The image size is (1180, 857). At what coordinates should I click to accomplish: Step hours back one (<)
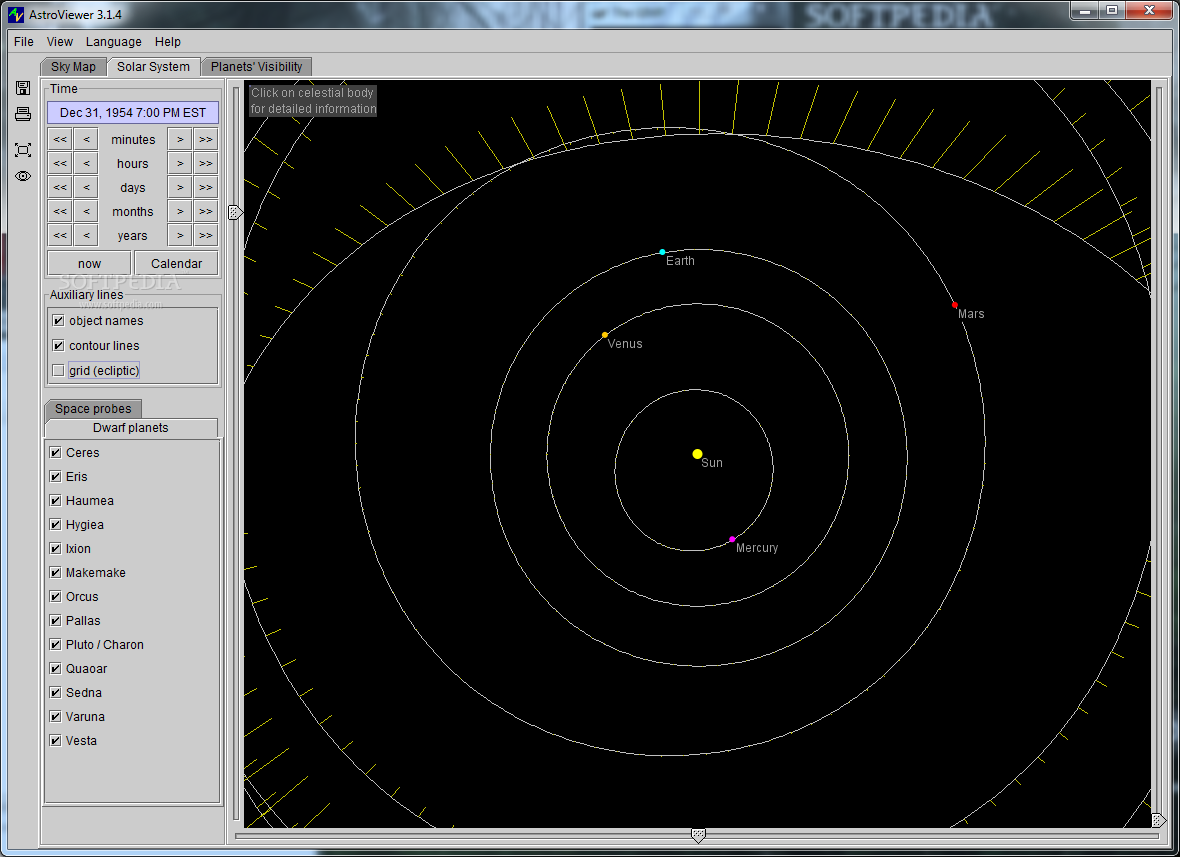tap(87, 163)
